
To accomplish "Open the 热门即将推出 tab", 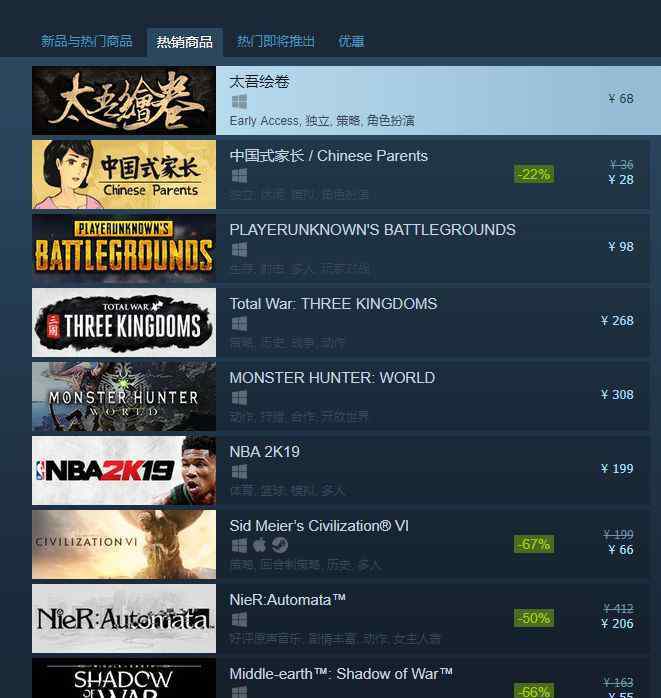I will 276,41.
